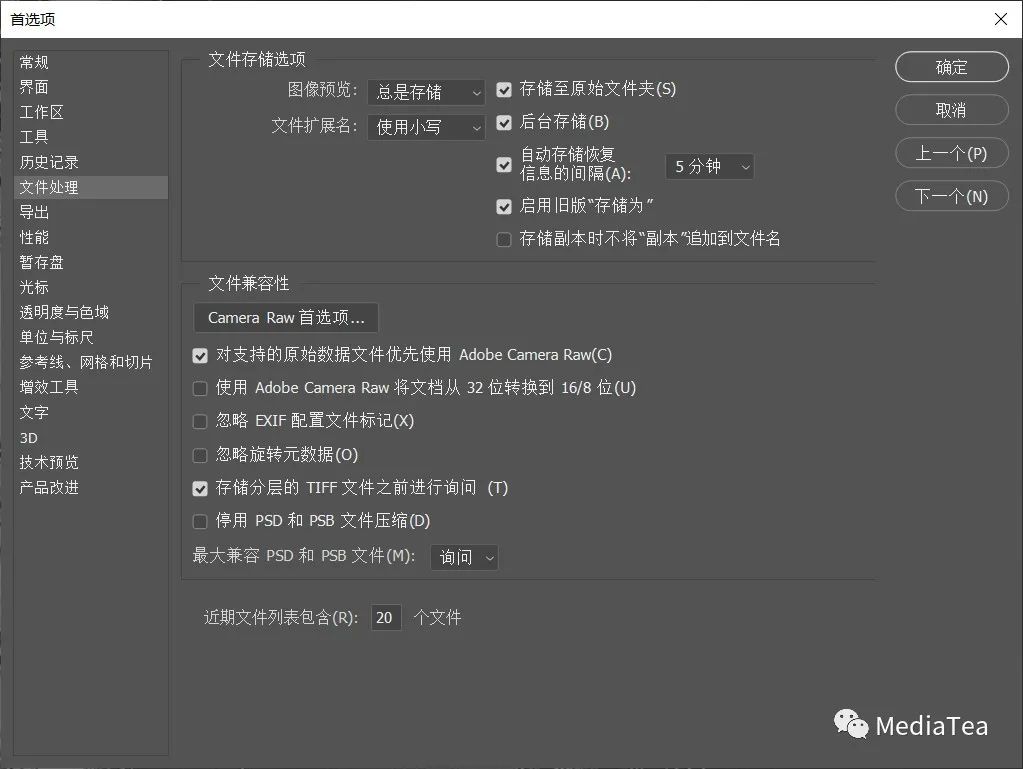Open the 5 分钟 auto-save interval dropdown
The width and height of the screenshot is (1023, 769).
710,167
